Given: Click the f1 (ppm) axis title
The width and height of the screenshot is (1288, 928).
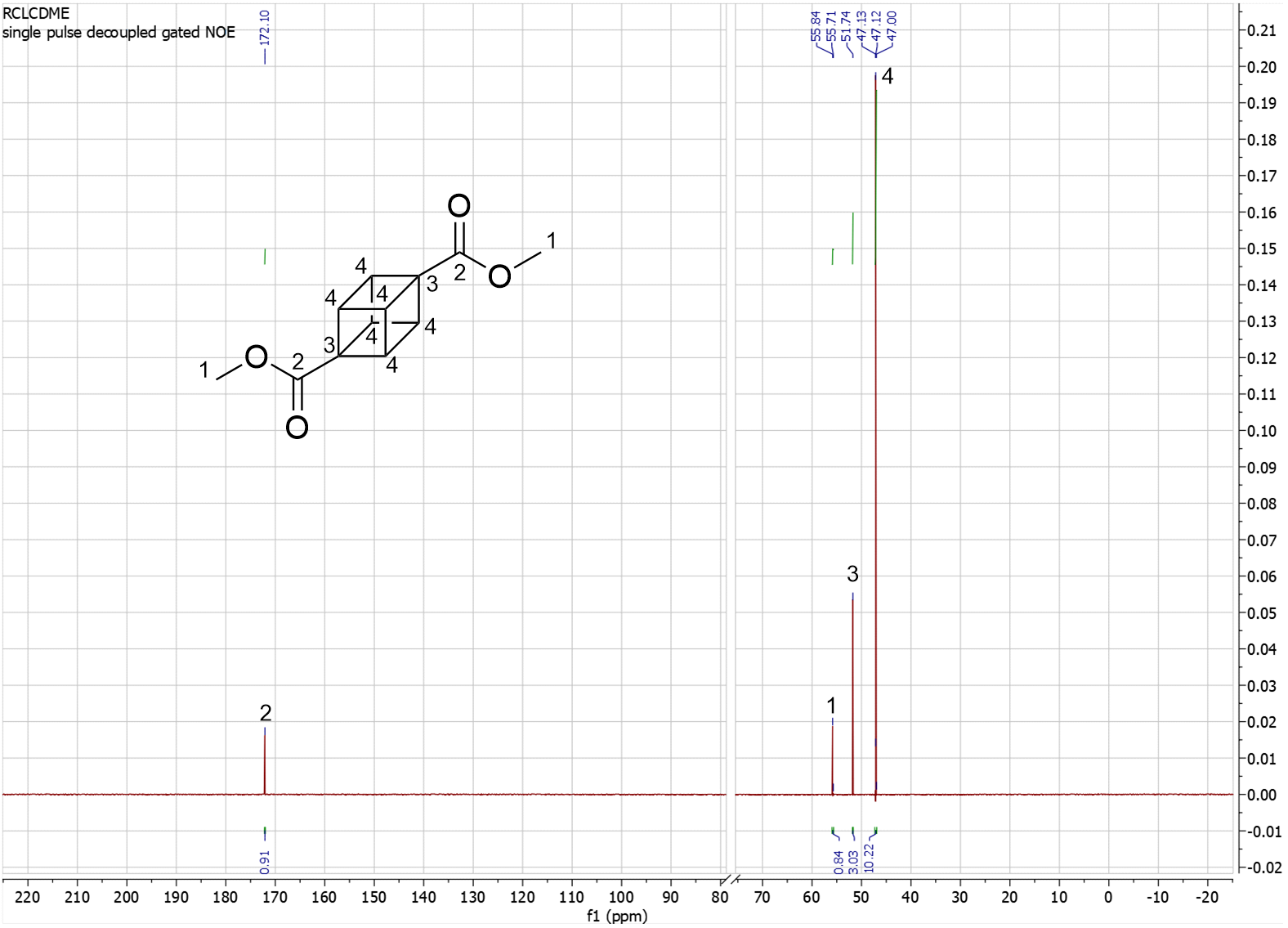Looking at the screenshot, I should (617, 916).
